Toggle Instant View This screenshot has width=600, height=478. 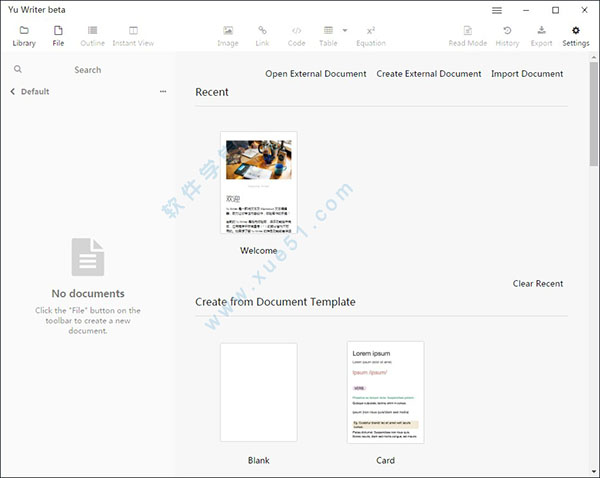pyautogui.click(x=133, y=36)
